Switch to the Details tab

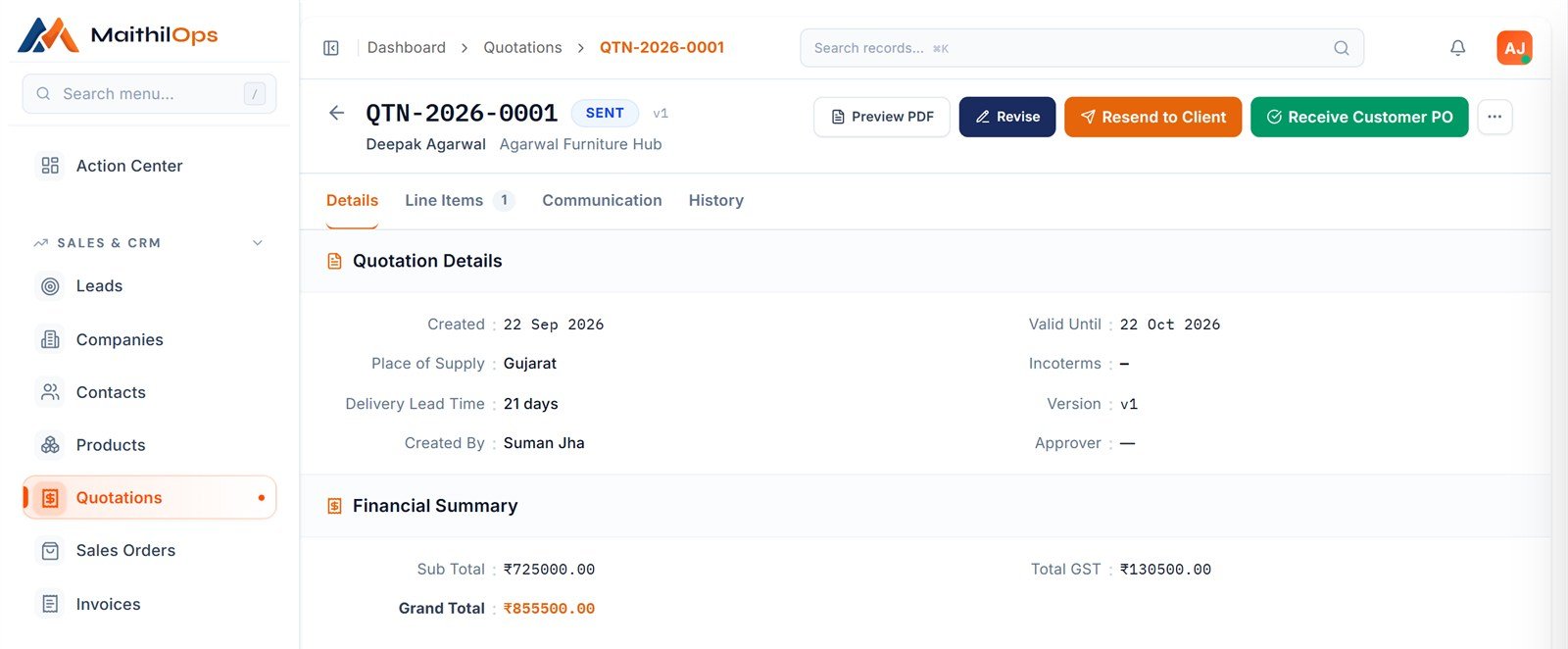(x=352, y=200)
